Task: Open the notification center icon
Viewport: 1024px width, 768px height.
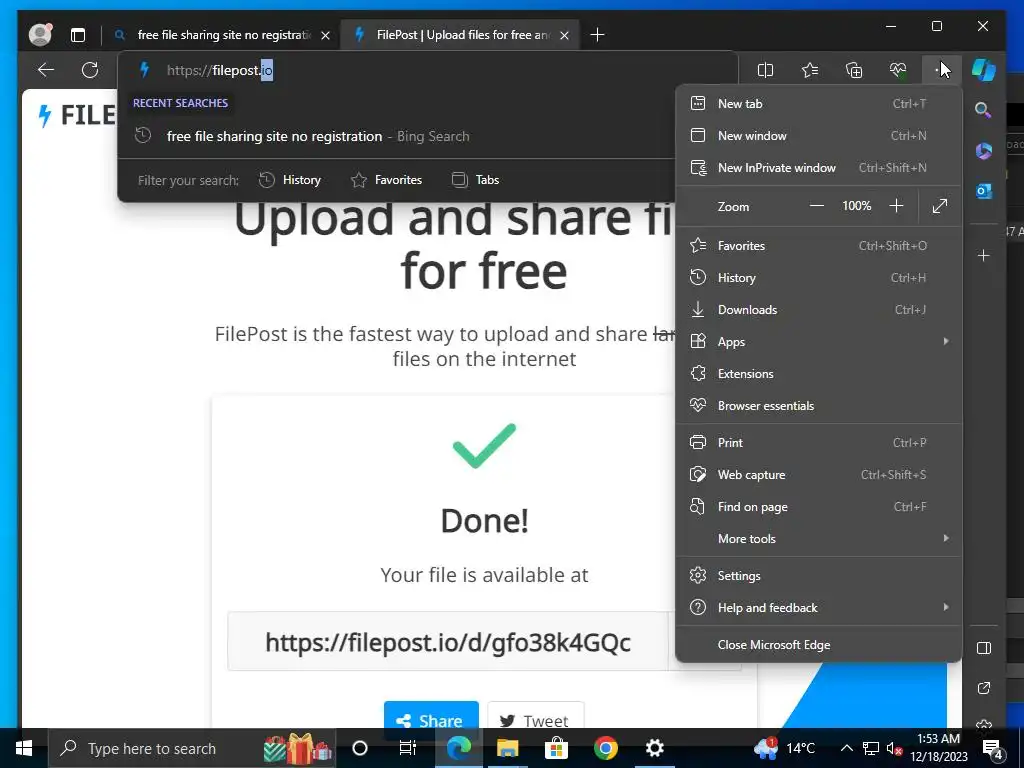Action: [x=993, y=749]
